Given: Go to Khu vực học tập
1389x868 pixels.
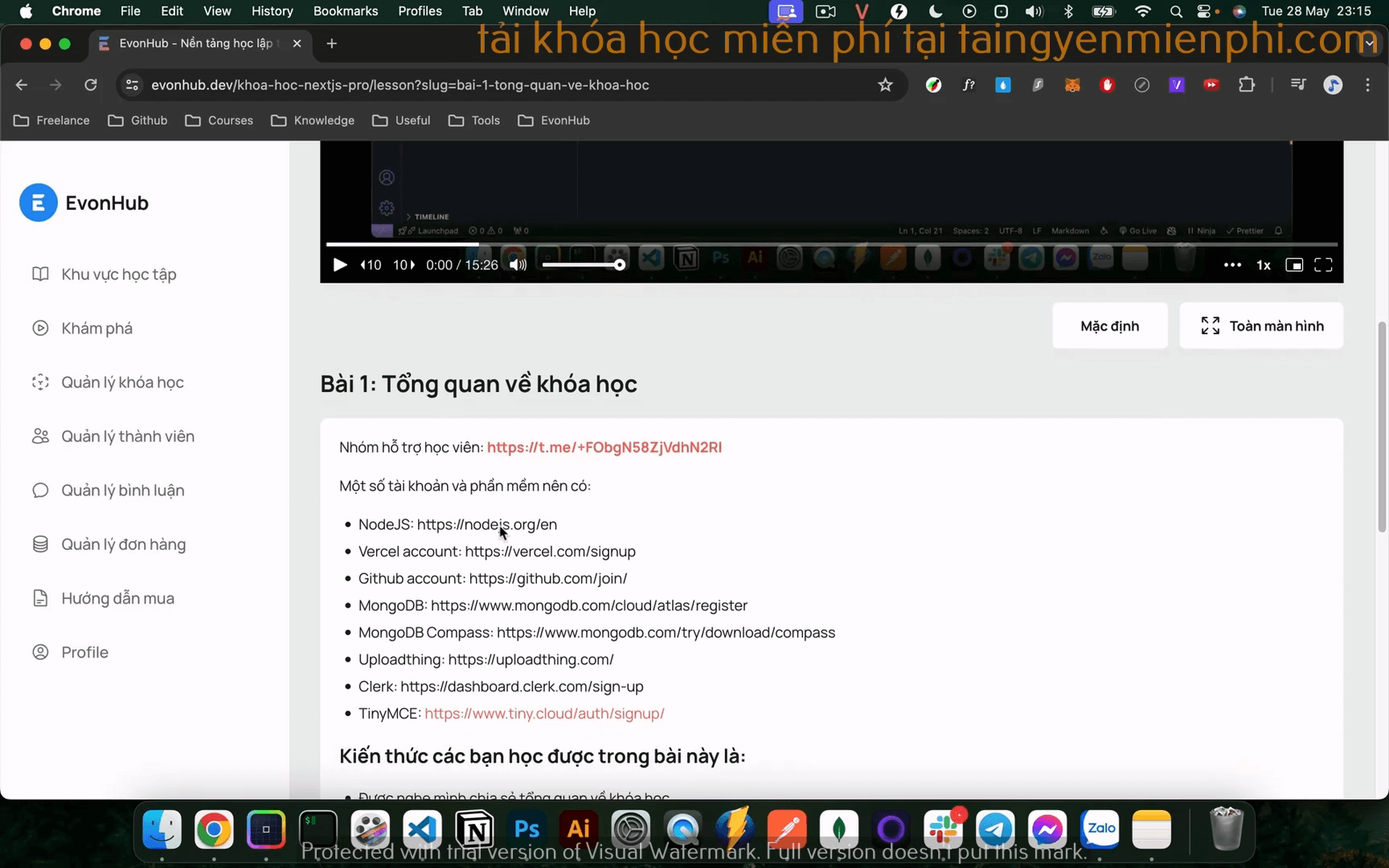Looking at the screenshot, I should [x=118, y=274].
